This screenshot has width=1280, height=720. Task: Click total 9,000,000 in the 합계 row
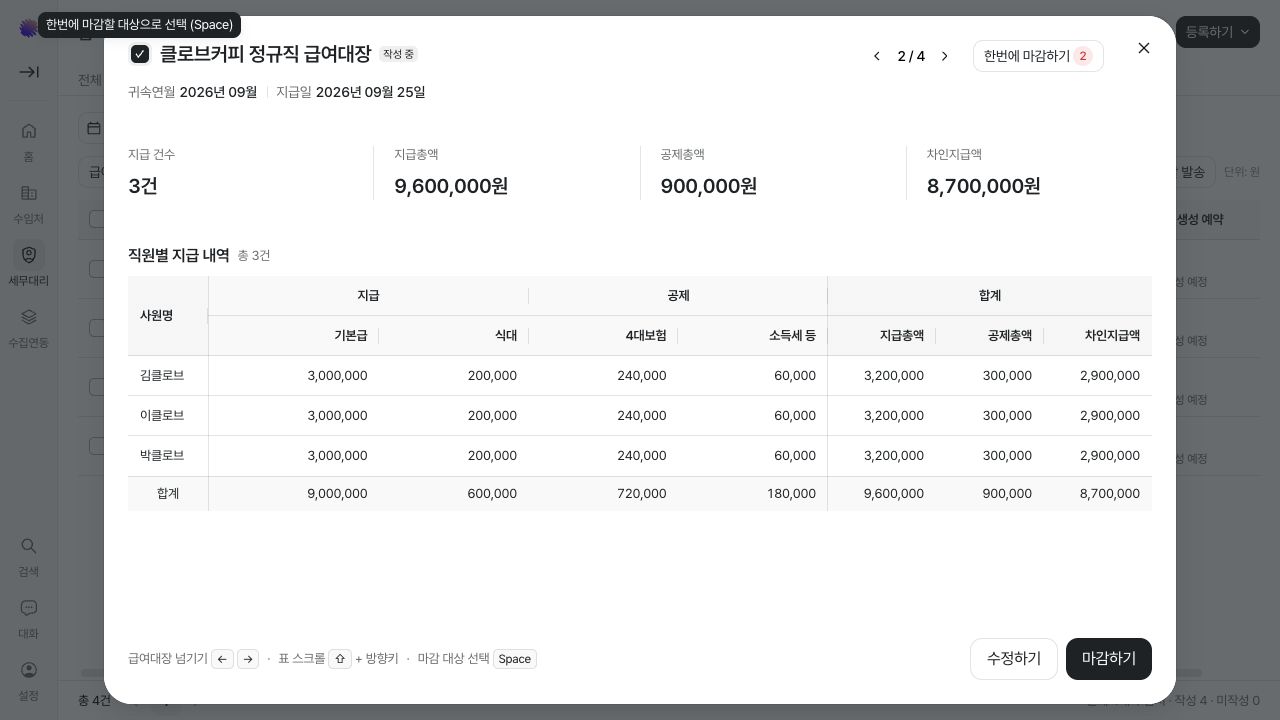tap(337, 493)
